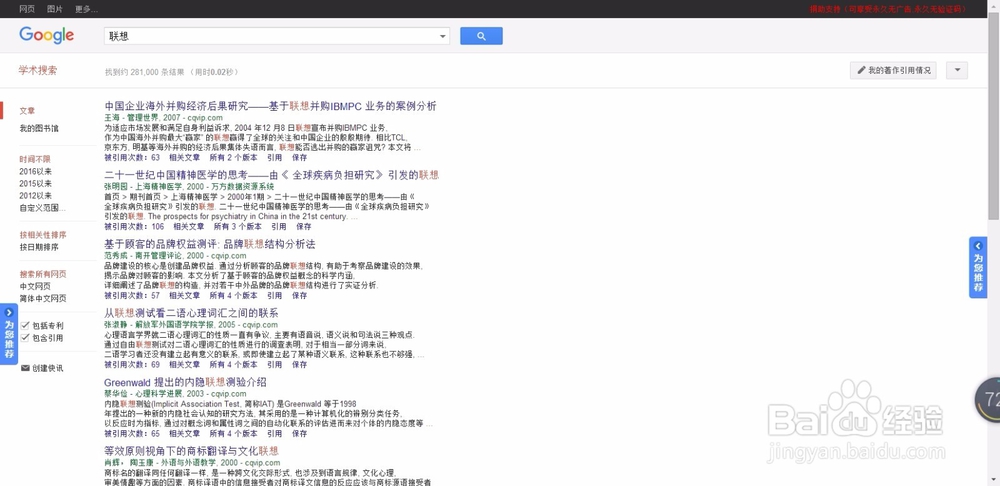The image size is (1000, 486).
Task: Click 保存 in the 被引用次数：106 row
Action: click(303, 226)
